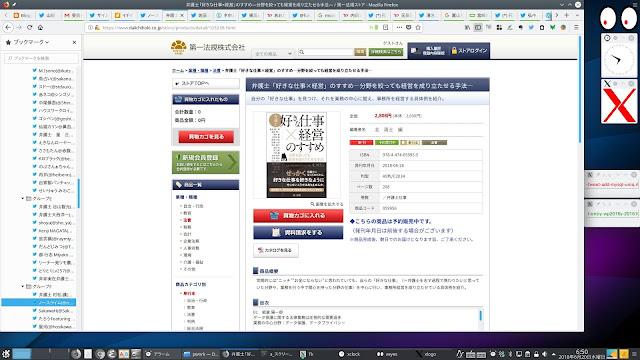Click the blue 資料請求をする button
The height and width of the screenshot is (360, 640).
click(298, 232)
